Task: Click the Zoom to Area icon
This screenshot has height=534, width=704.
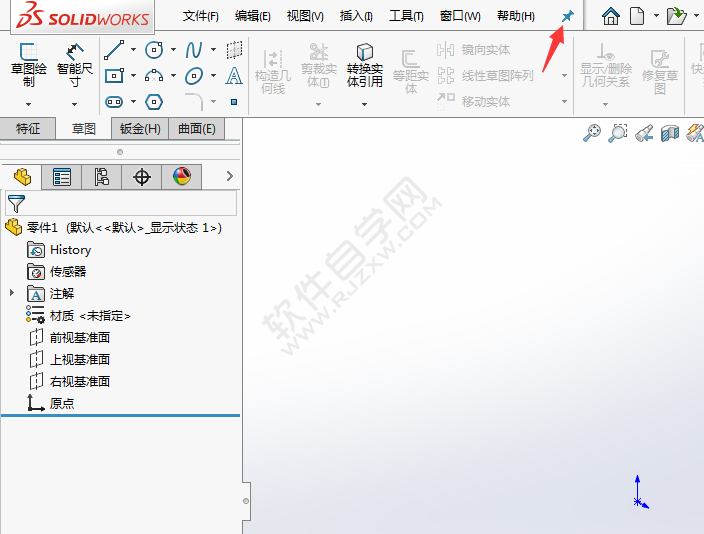Action: pos(618,133)
